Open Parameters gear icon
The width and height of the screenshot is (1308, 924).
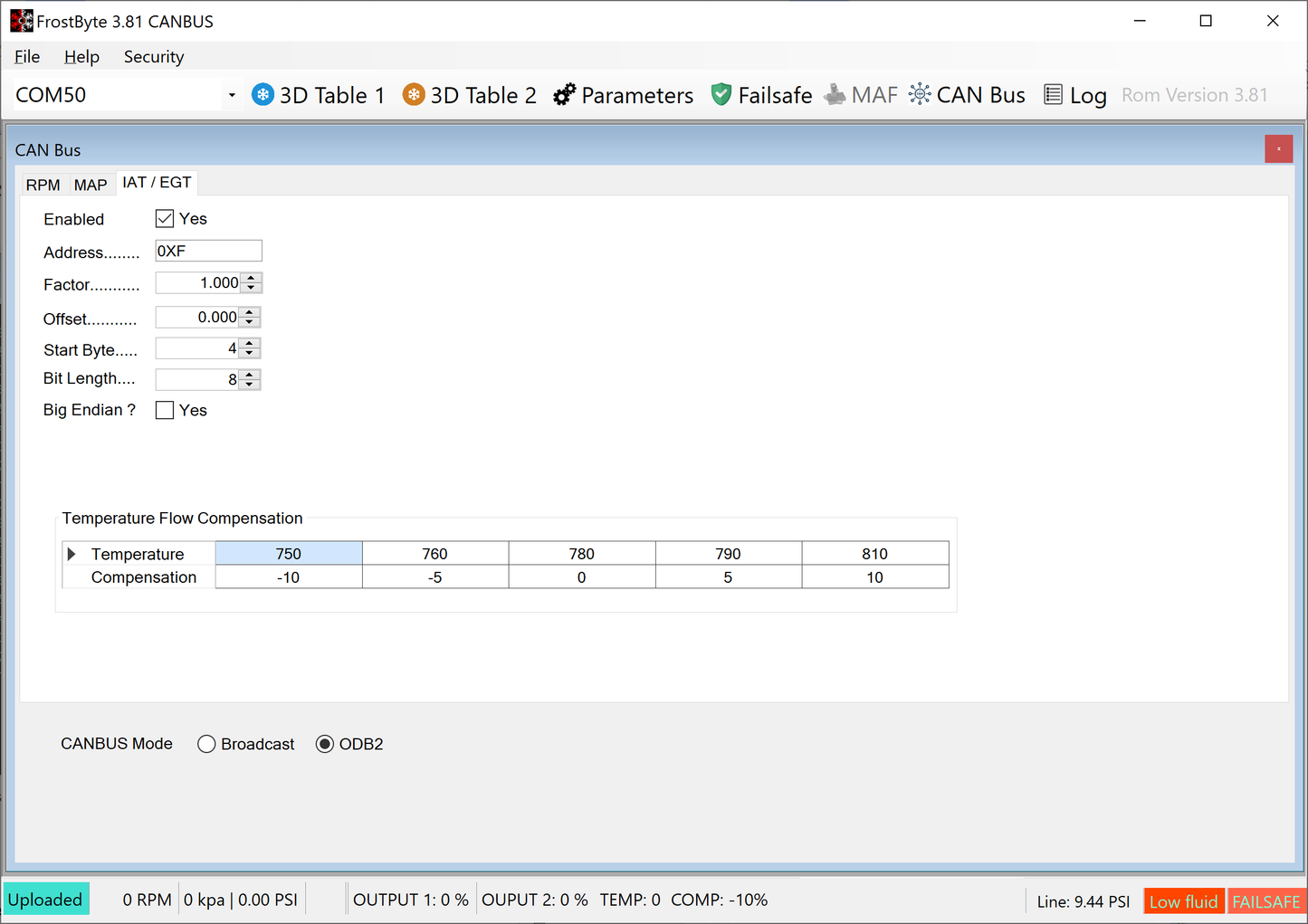click(x=565, y=95)
